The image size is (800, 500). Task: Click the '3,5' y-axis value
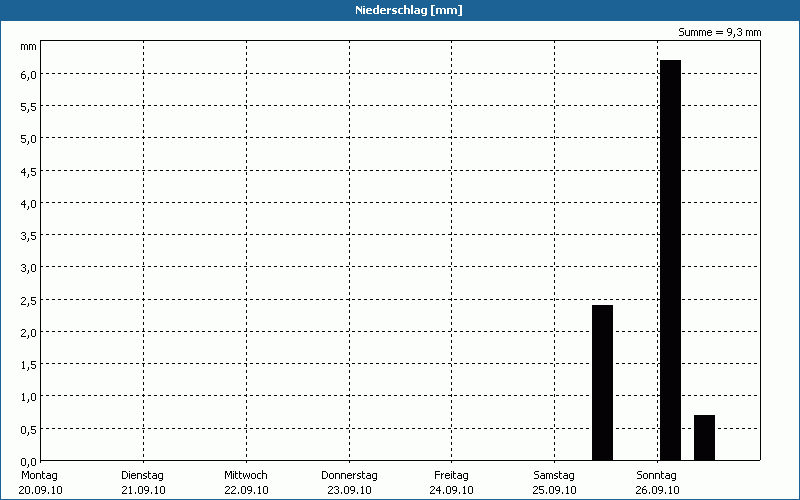click(29, 236)
